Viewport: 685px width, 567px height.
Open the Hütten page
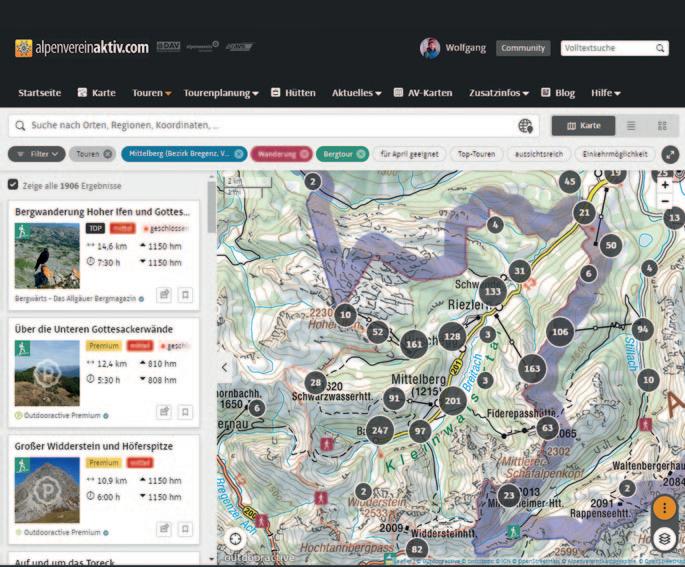(x=293, y=93)
